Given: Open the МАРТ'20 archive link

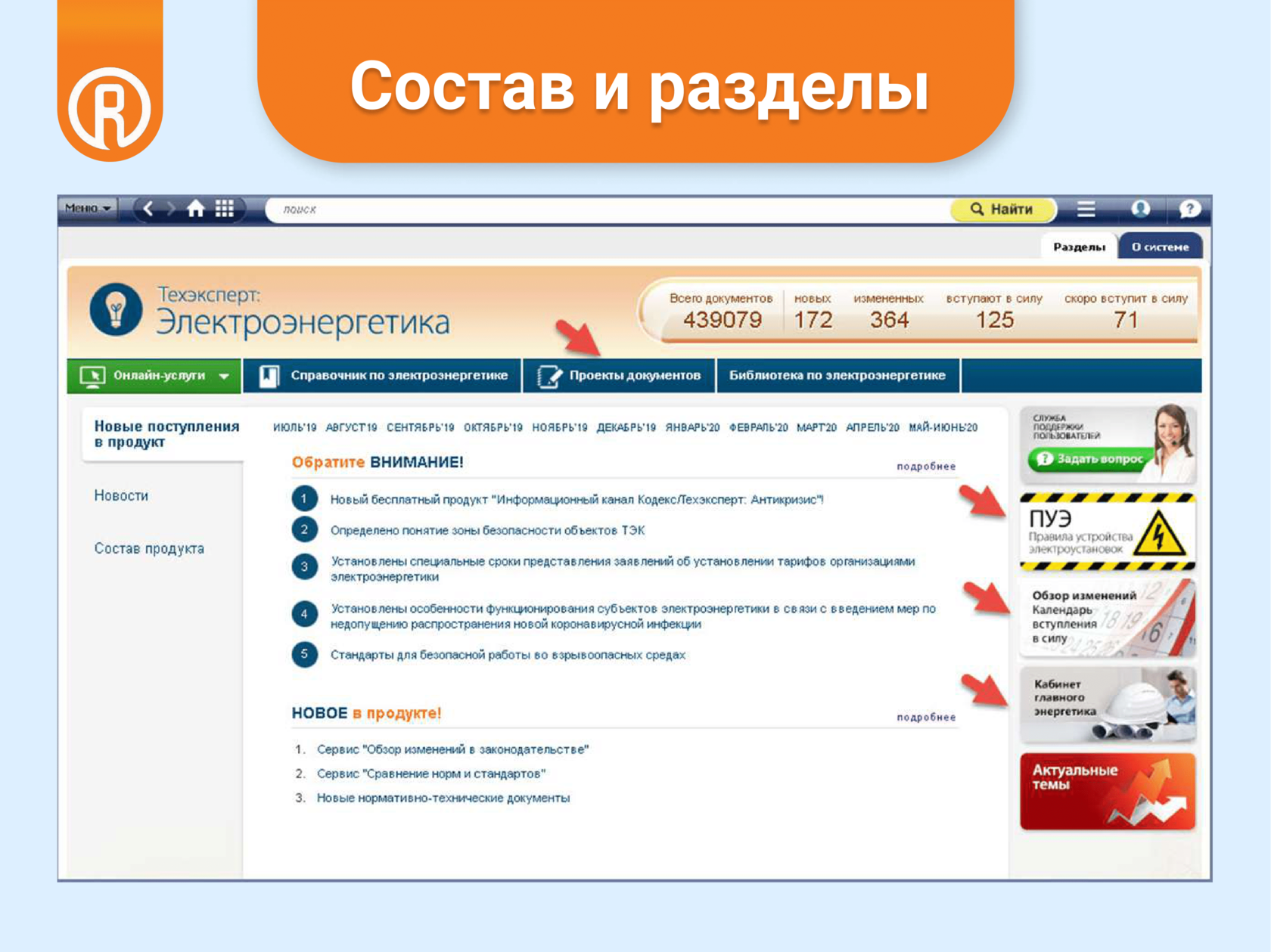Looking at the screenshot, I should pos(817,428).
